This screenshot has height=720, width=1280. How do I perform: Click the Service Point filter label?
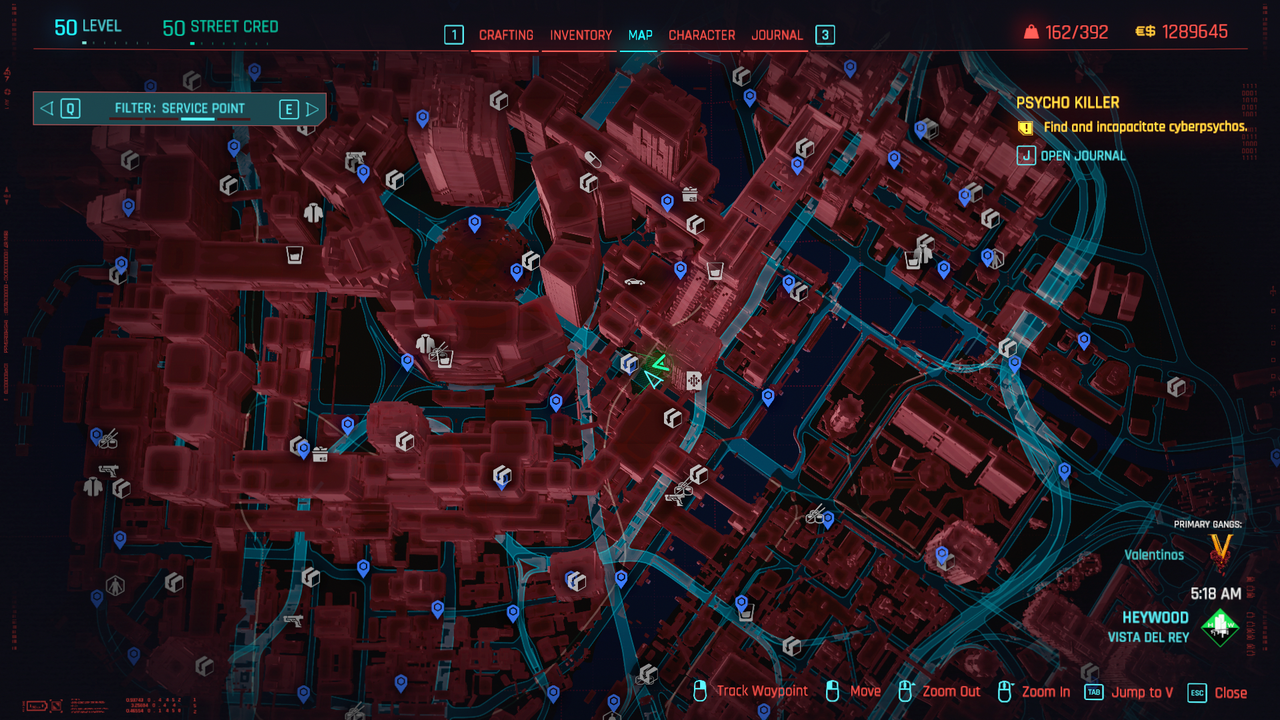179,109
